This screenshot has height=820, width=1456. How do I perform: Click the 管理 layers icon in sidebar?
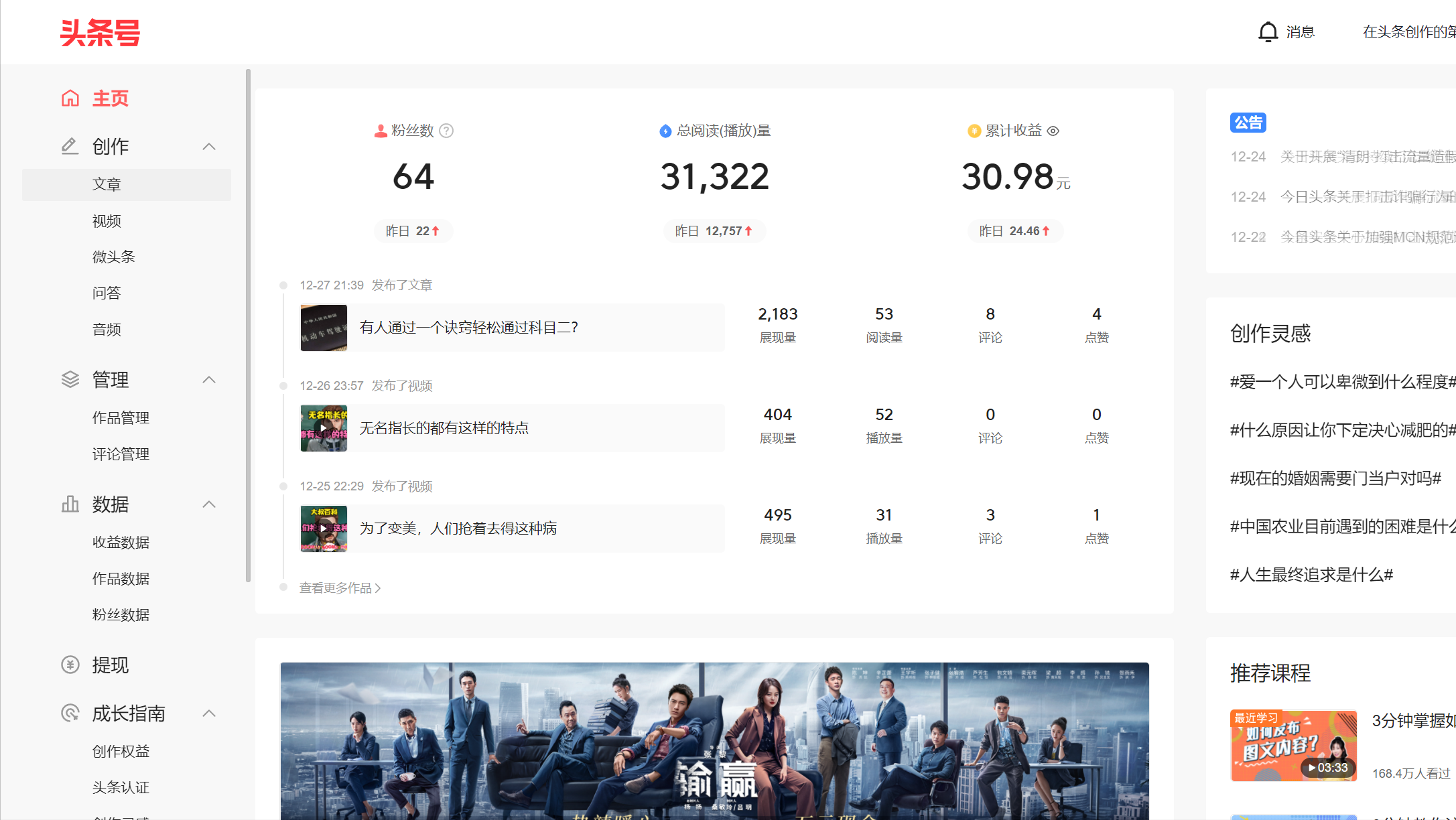(69, 379)
